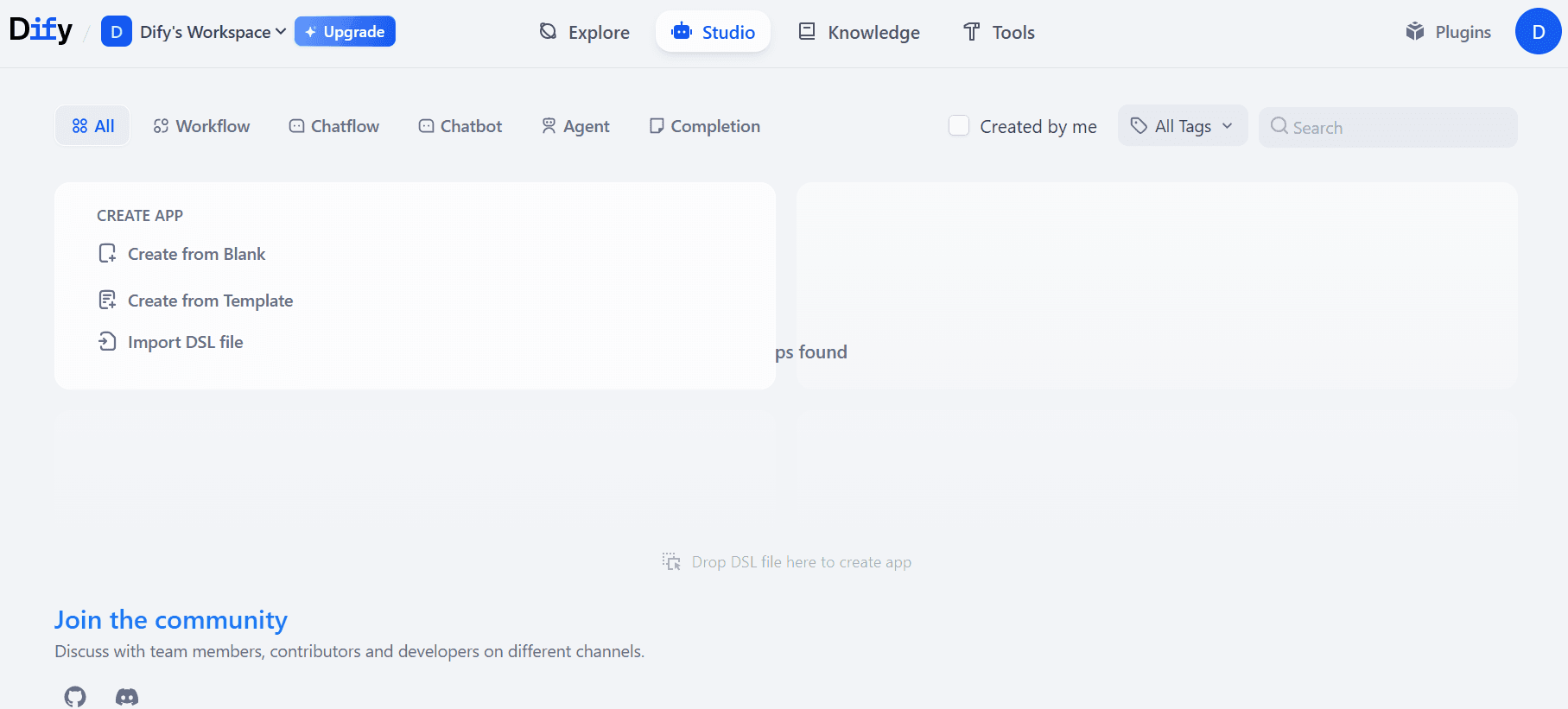The image size is (1568, 709).
Task: Click the Join the community heading
Action: coord(171,620)
